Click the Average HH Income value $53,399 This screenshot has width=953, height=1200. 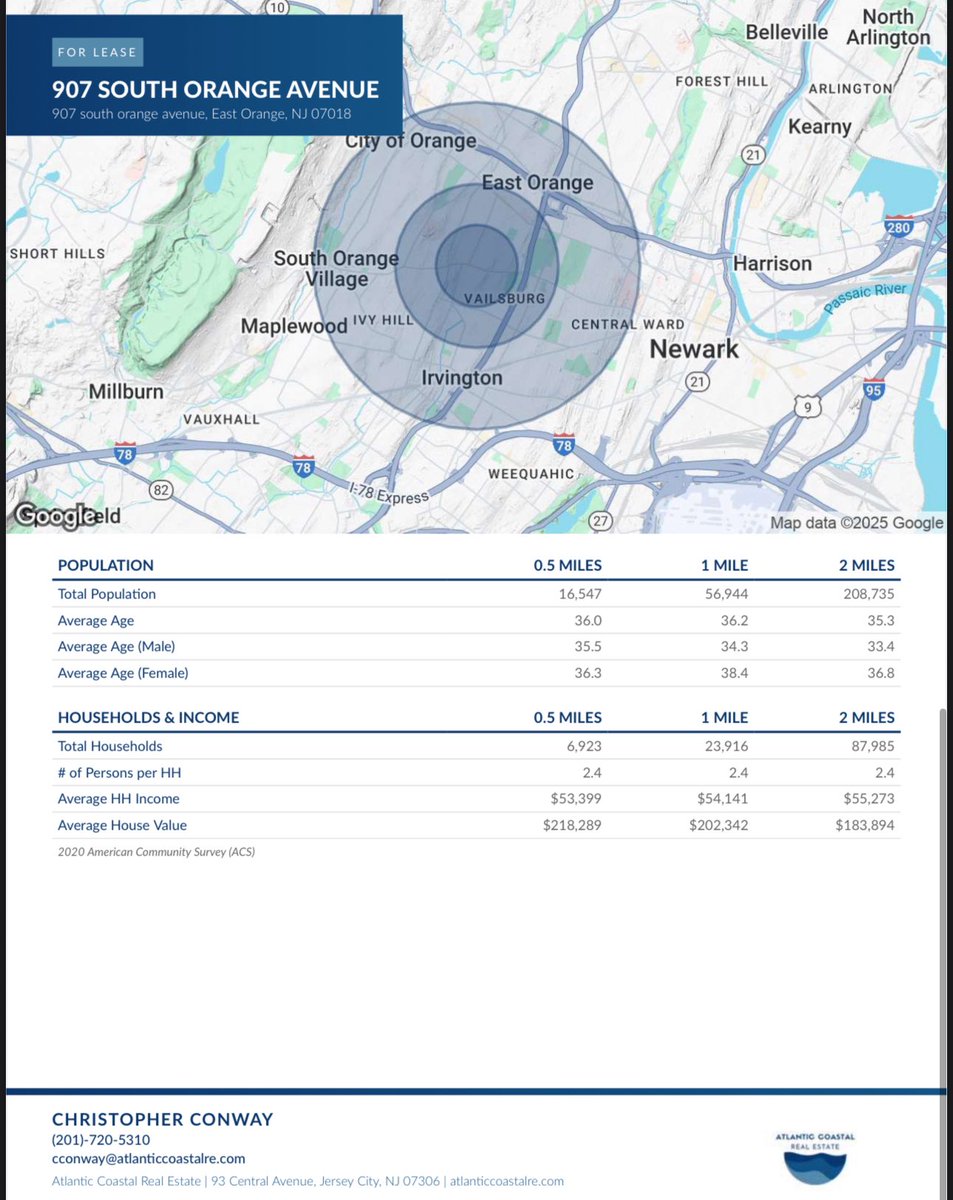click(x=577, y=799)
